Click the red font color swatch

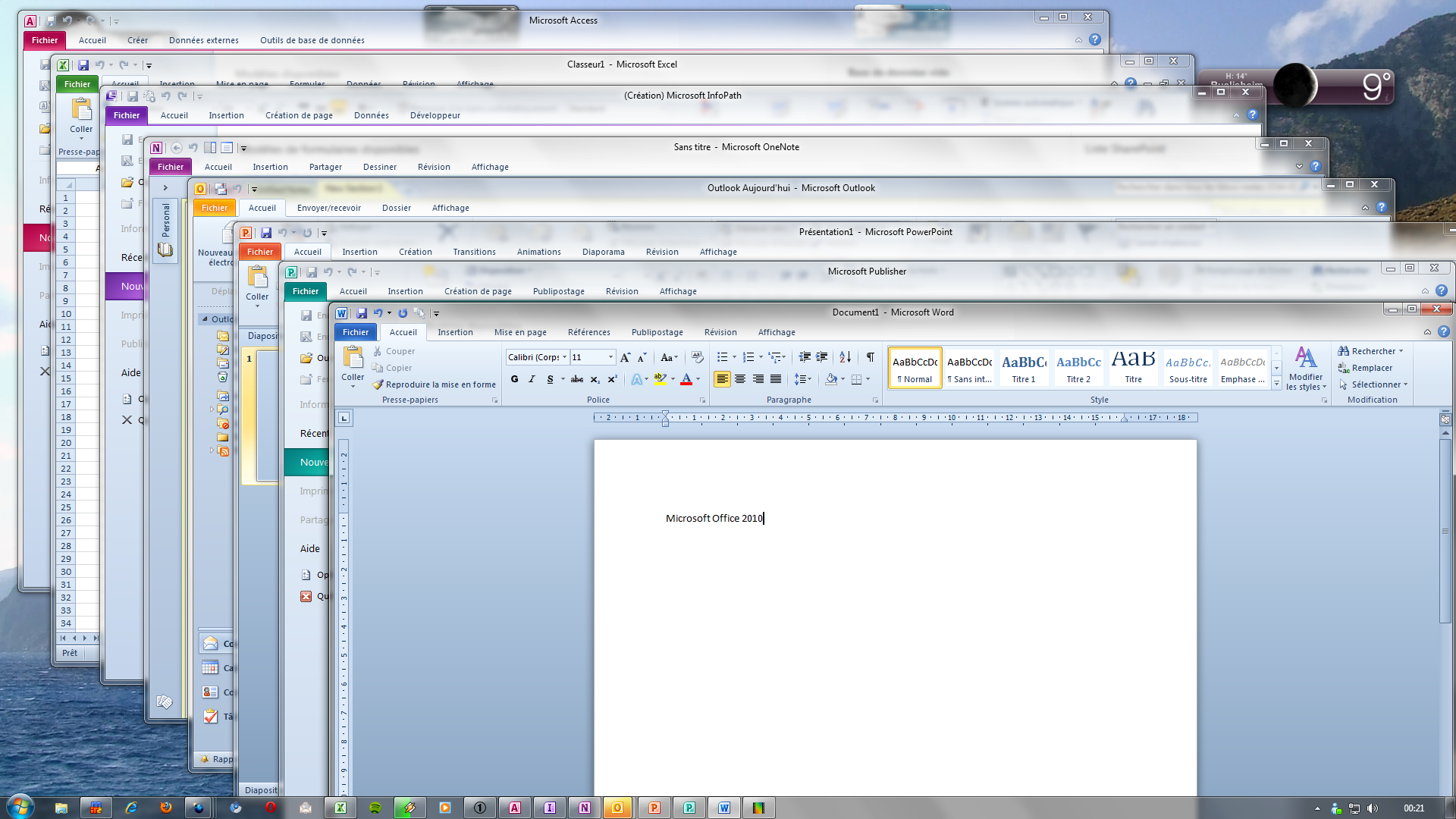tap(686, 379)
